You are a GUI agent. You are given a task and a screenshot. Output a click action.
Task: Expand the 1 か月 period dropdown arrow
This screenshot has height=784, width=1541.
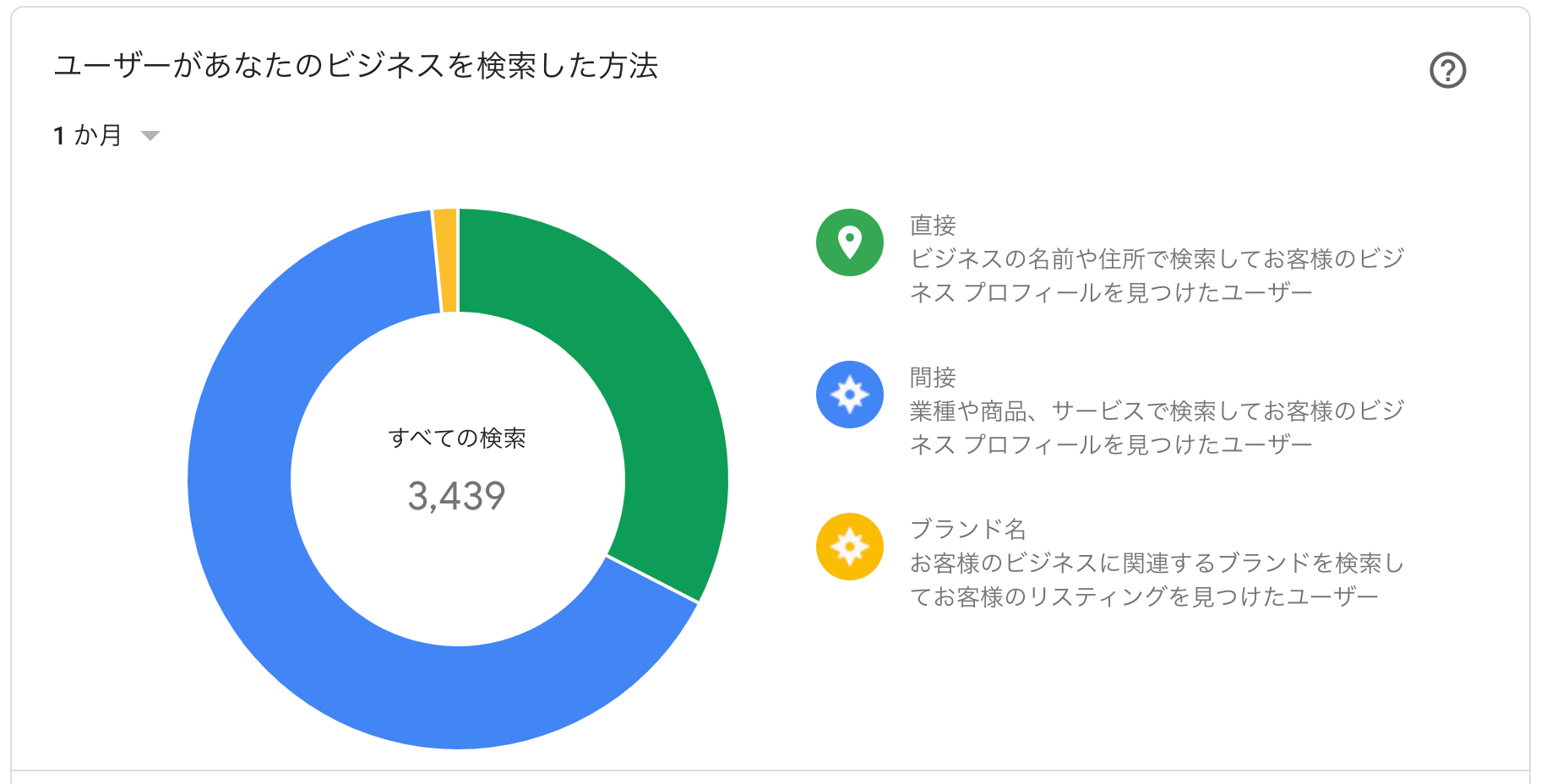click(150, 136)
